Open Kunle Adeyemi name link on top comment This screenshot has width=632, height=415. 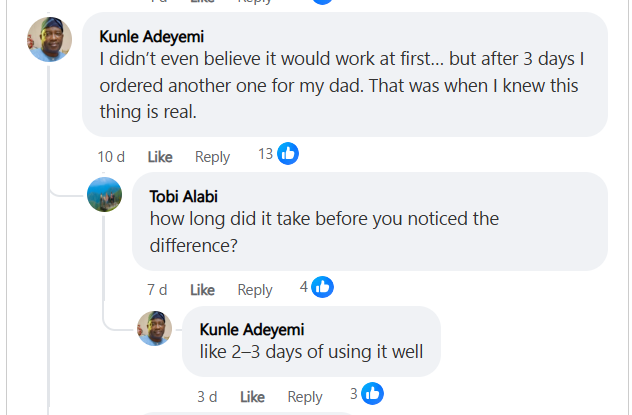click(x=152, y=37)
